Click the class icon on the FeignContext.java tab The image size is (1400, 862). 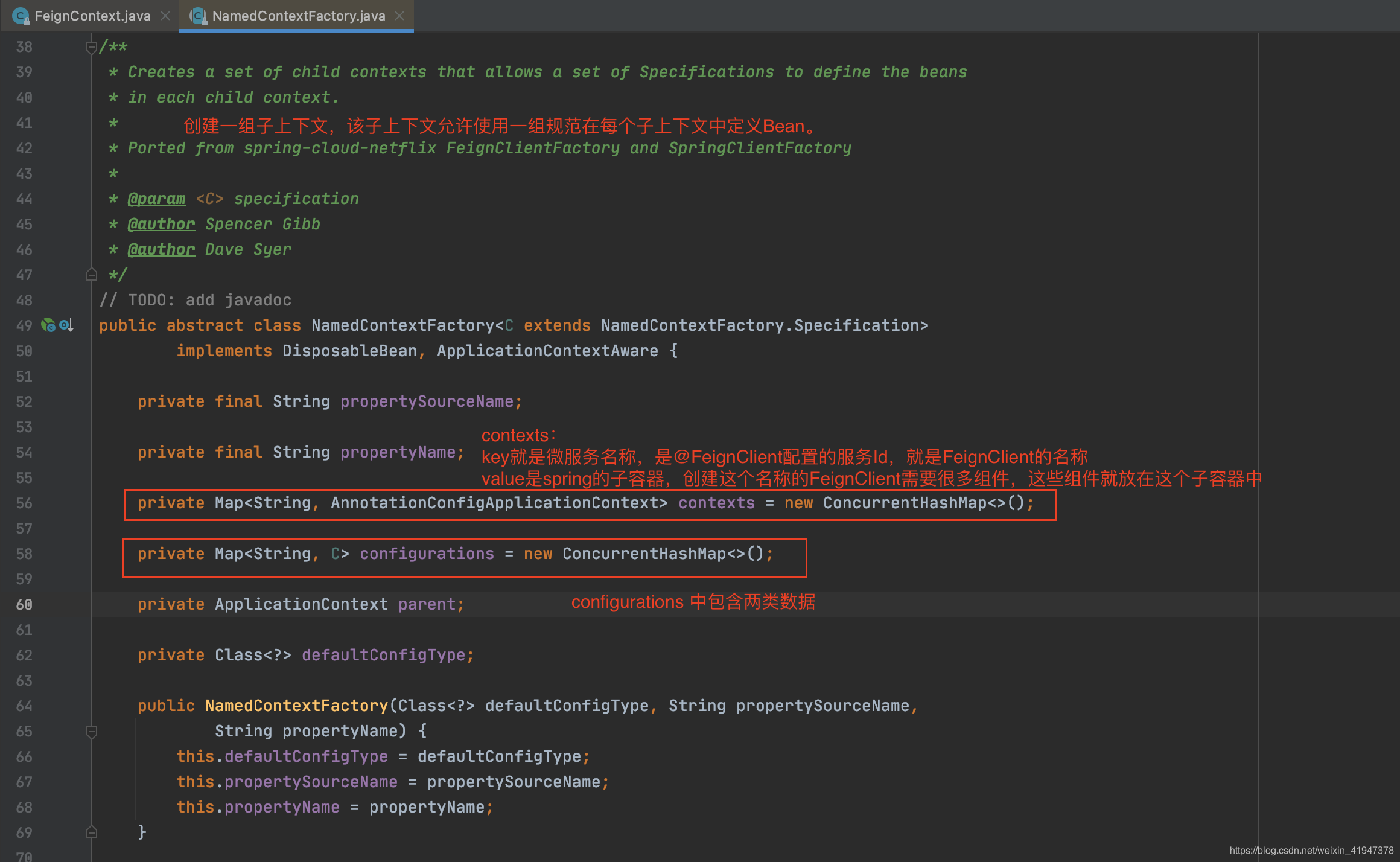(x=21, y=16)
